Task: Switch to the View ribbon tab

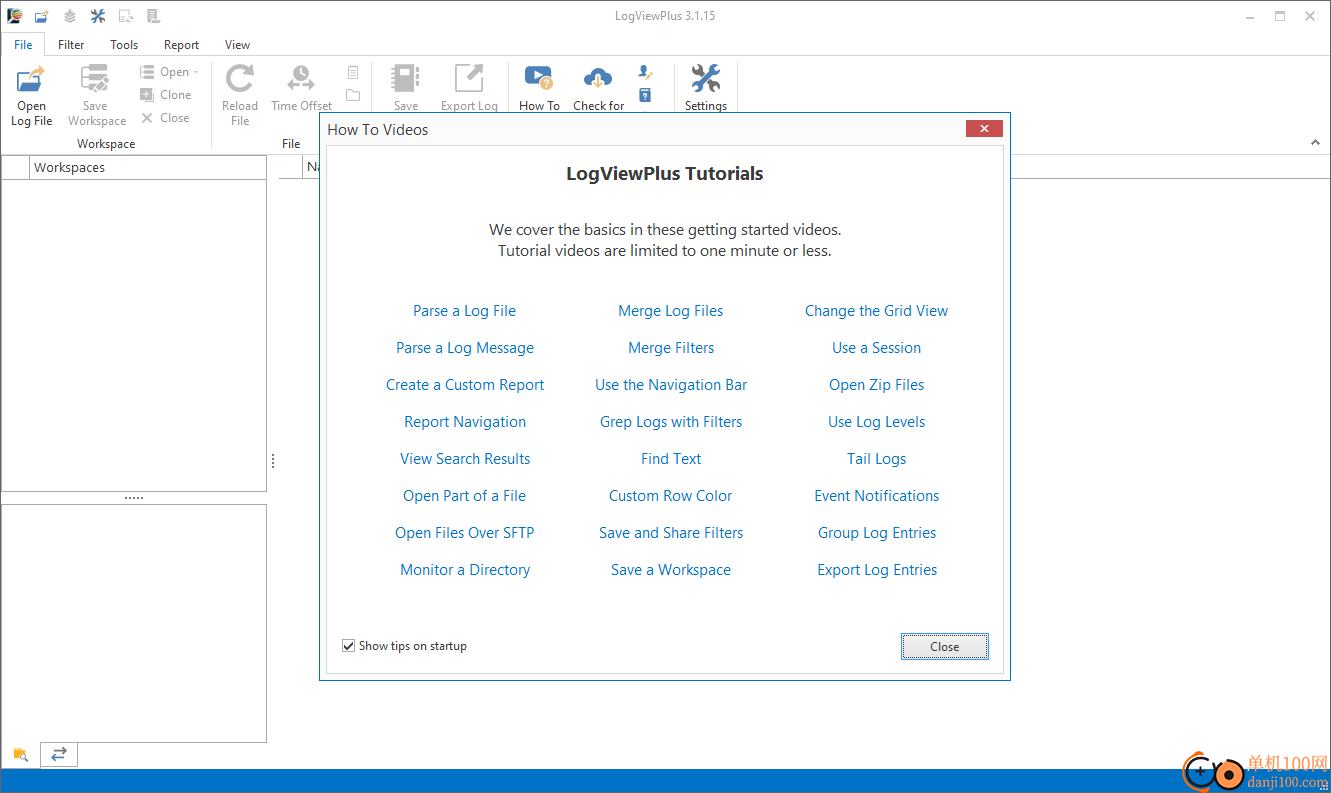Action: coord(237,45)
